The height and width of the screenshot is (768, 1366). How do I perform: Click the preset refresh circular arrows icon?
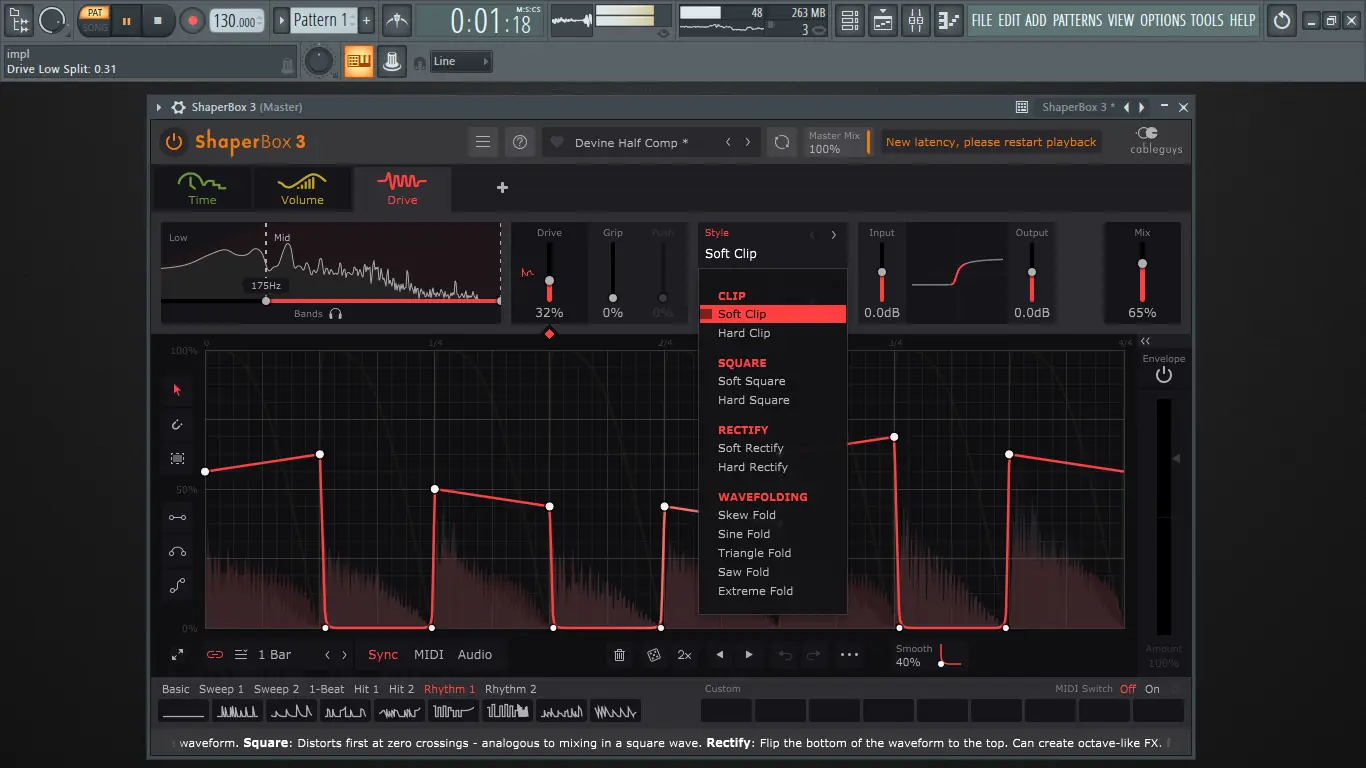click(x=782, y=142)
